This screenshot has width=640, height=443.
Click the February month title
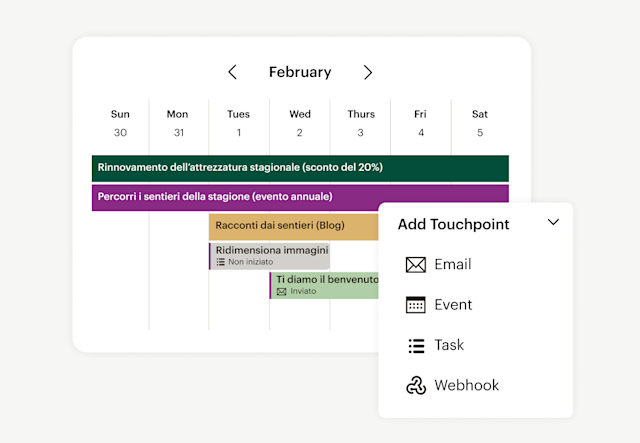(x=300, y=72)
